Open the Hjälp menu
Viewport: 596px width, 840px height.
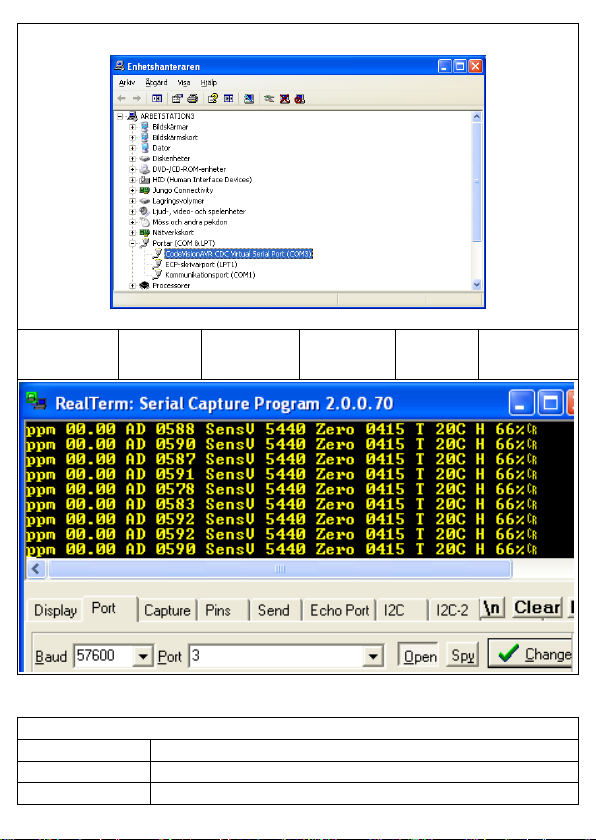click(x=208, y=82)
